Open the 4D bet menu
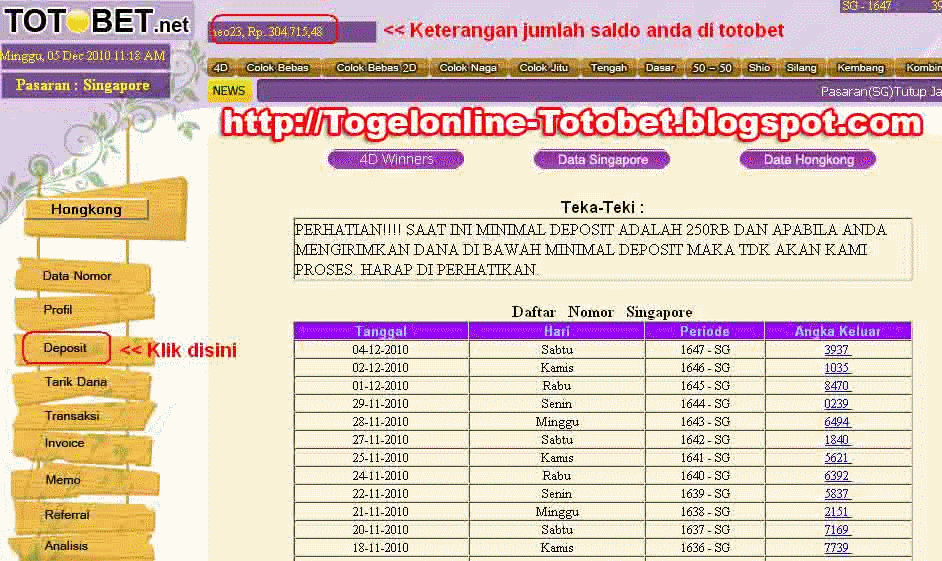This screenshot has height=561, width=942. [221, 67]
